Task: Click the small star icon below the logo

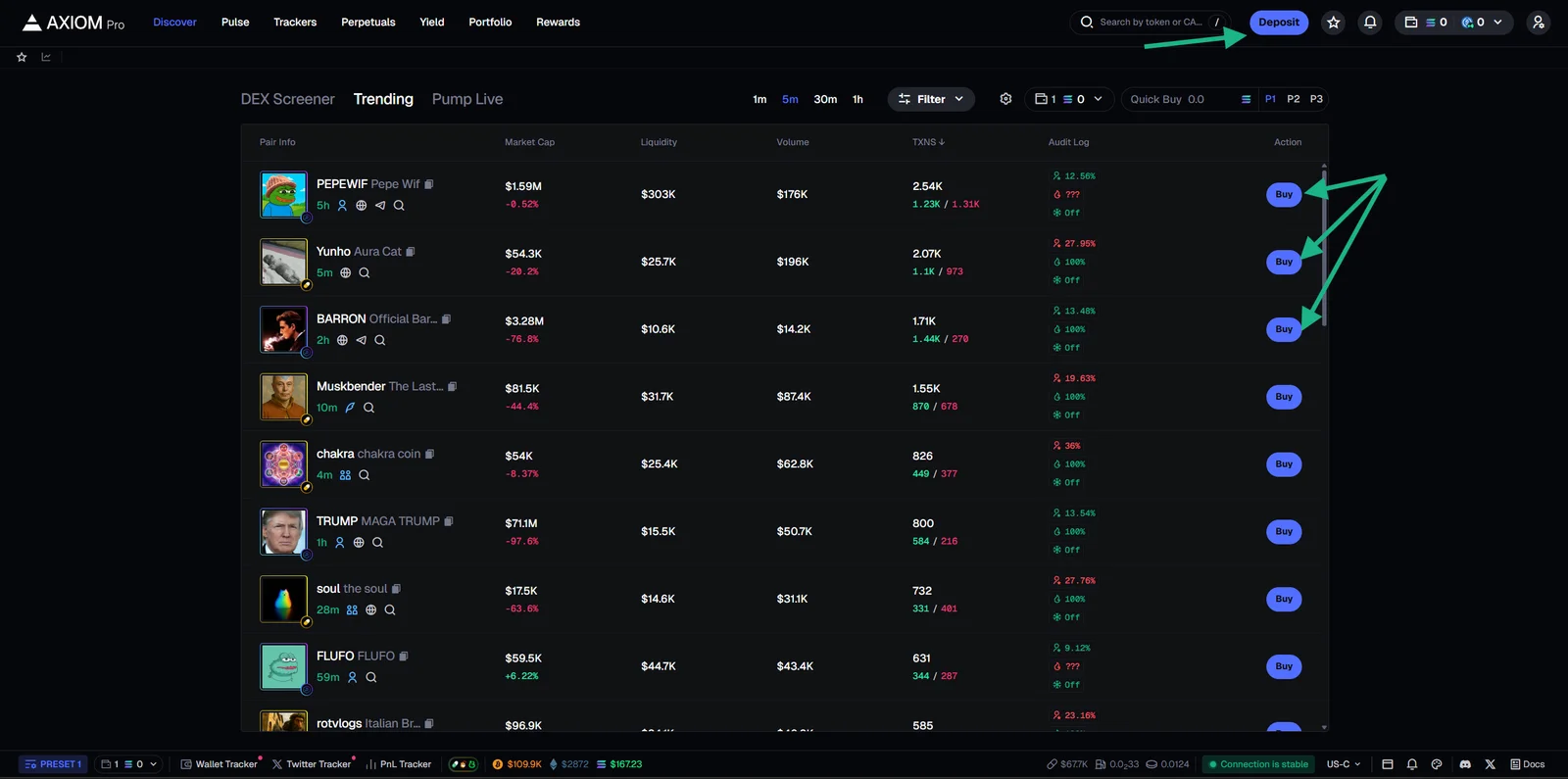Action: [22, 57]
